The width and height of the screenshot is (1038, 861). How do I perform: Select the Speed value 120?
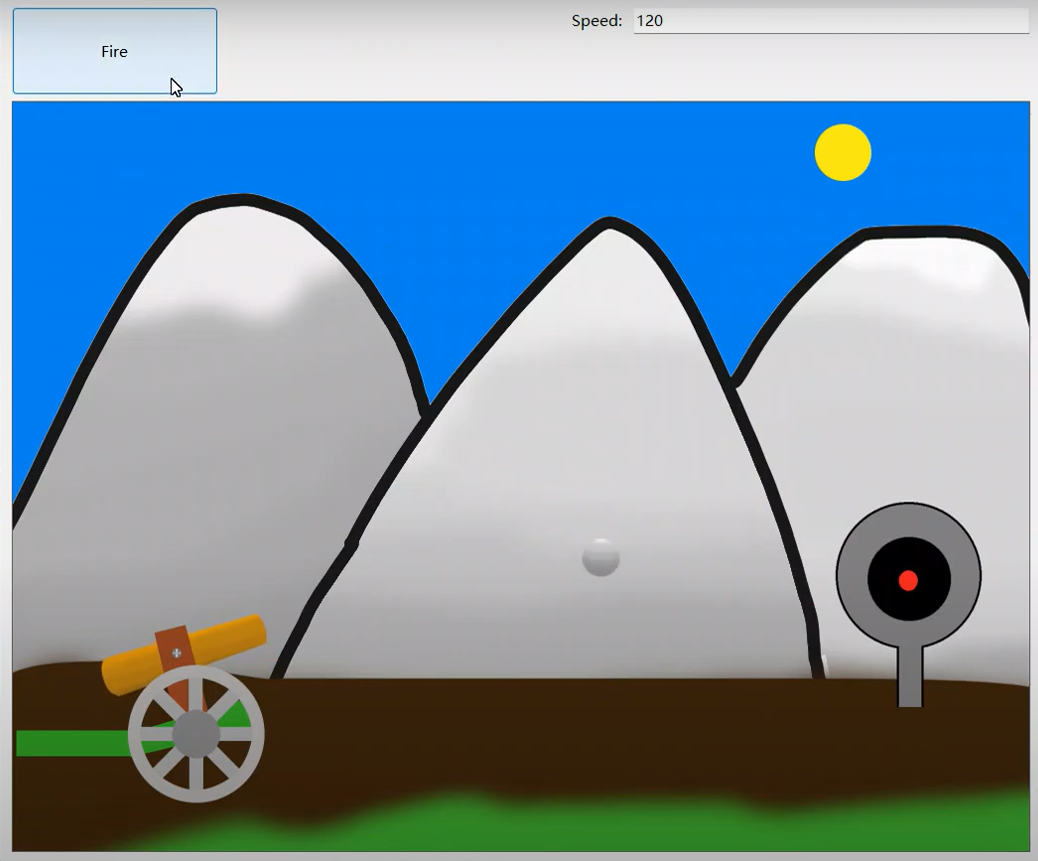point(651,18)
